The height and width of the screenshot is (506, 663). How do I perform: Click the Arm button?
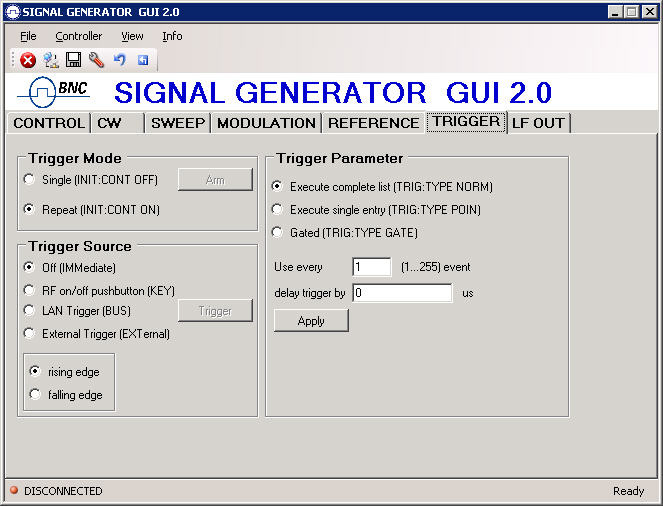[x=215, y=180]
